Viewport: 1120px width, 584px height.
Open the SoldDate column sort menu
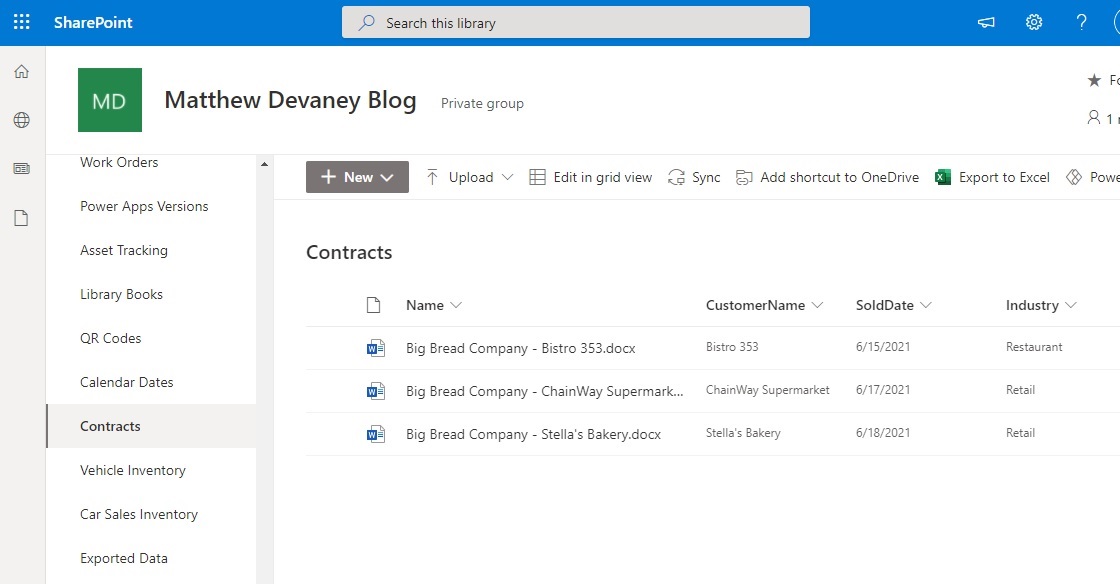coord(927,304)
